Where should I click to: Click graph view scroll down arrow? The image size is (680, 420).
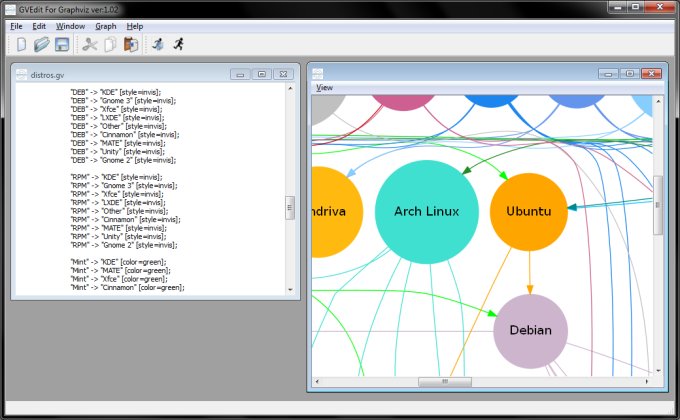point(658,371)
